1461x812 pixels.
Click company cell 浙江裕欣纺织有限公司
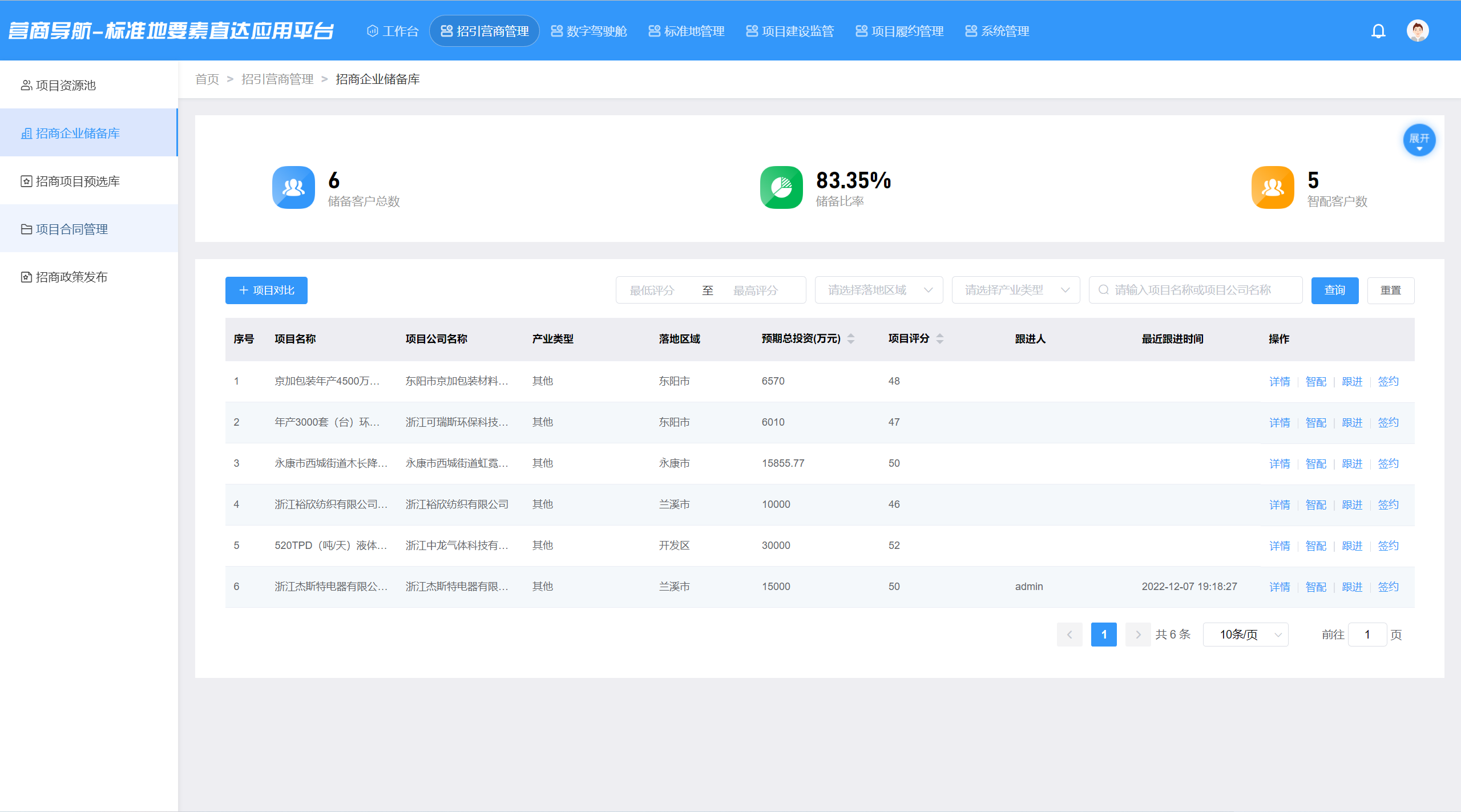click(457, 504)
